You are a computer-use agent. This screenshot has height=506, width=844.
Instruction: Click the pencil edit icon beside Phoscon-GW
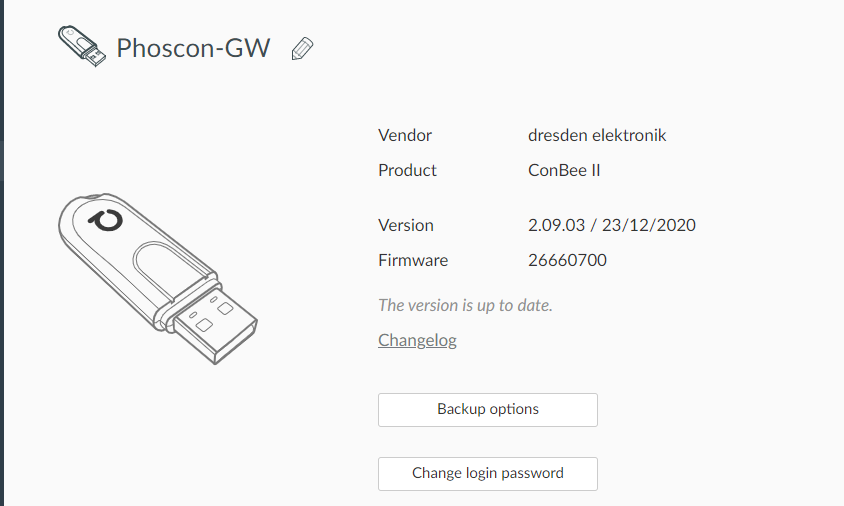(x=302, y=48)
